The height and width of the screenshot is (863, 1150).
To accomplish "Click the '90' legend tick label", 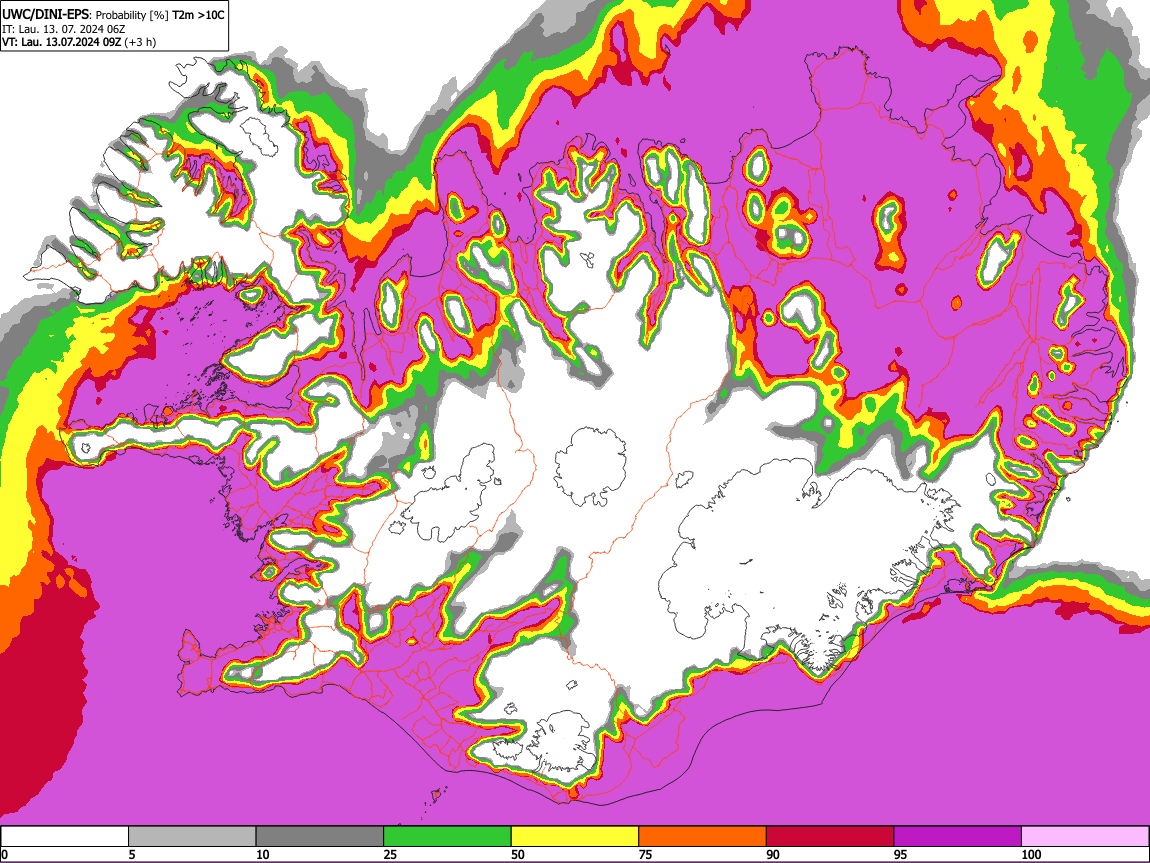I will click(x=773, y=854).
